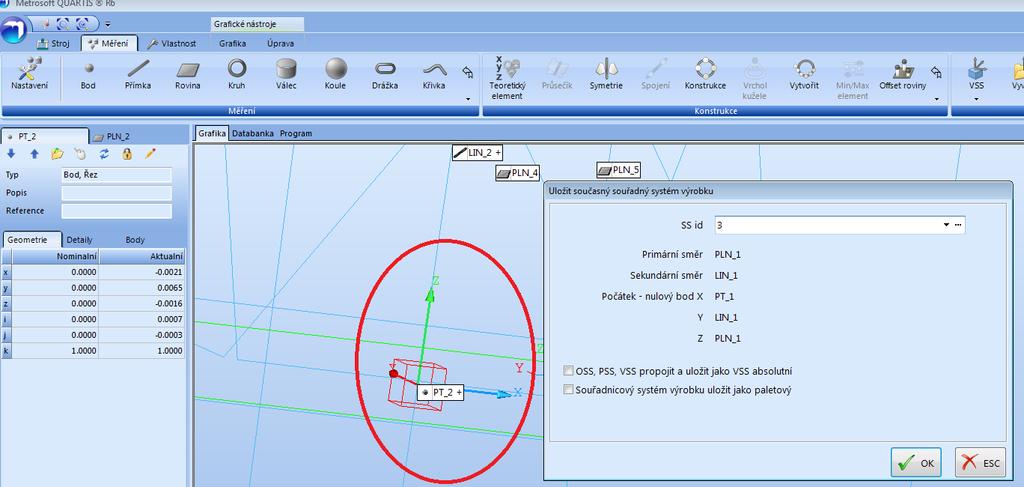The height and width of the screenshot is (487, 1024).
Task: Open the quick access toolbar customize dropdown
Action: click(107, 25)
